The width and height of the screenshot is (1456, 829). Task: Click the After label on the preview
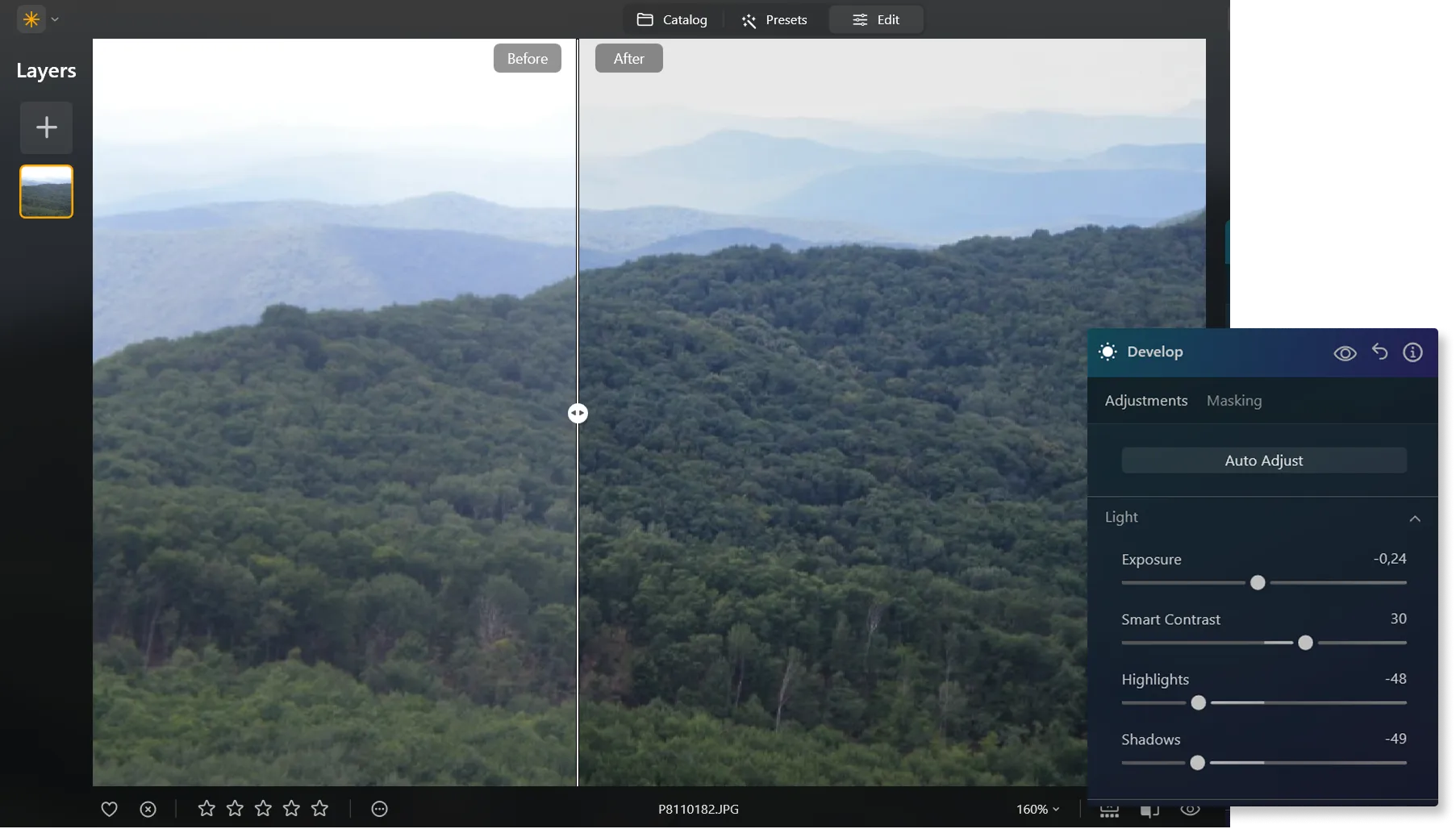629,58
